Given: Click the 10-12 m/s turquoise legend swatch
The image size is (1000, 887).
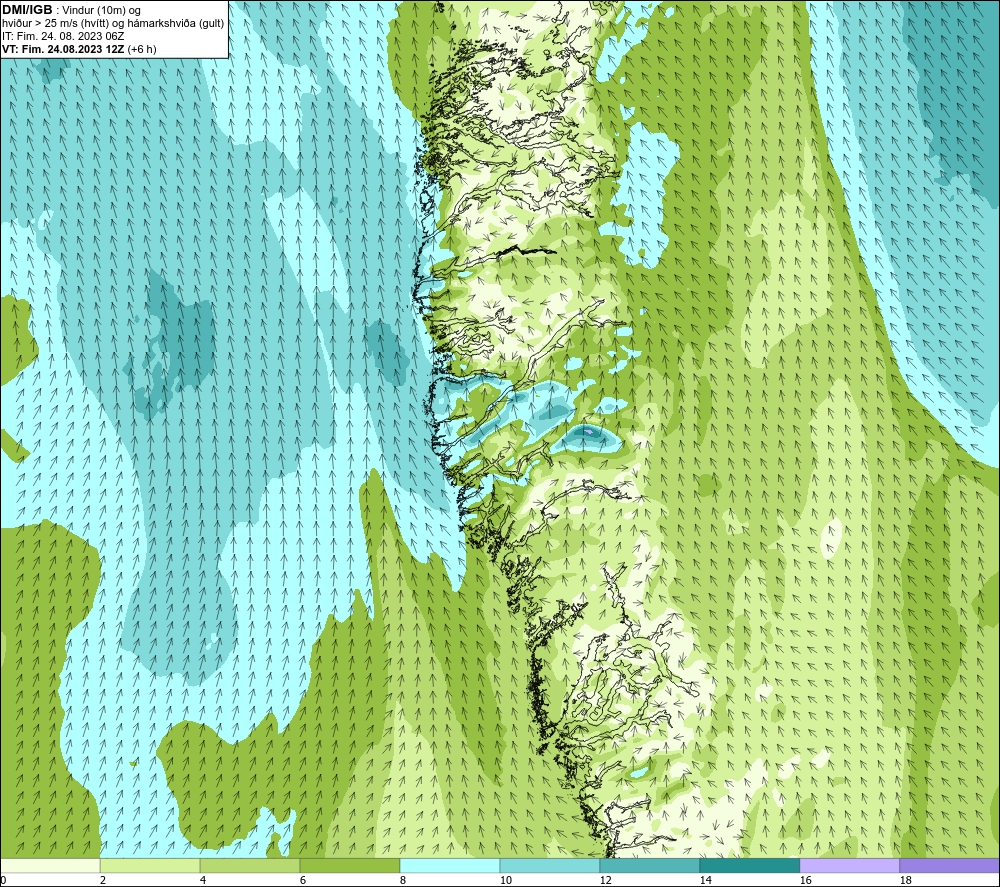Looking at the screenshot, I should click(x=550, y=865).
